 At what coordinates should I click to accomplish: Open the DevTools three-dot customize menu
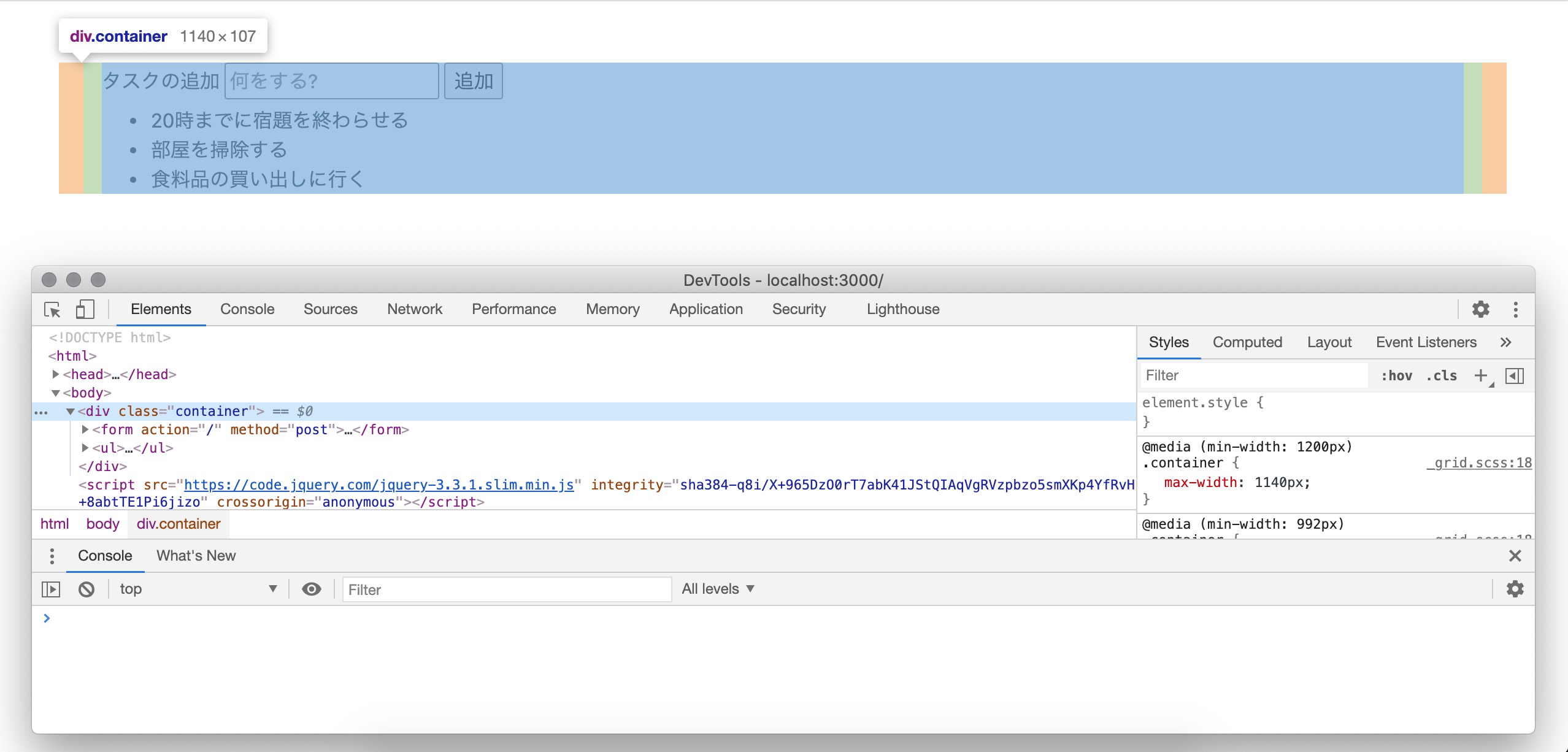[1515, 309]
